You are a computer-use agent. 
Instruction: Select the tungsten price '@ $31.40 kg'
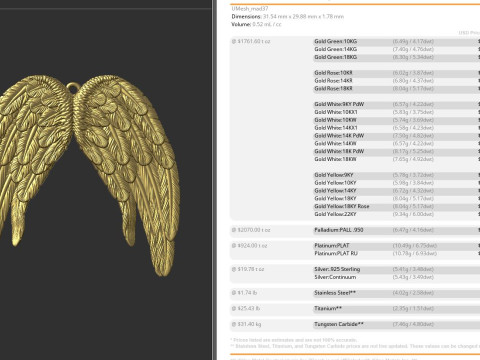pyautogui.click(x=246, y=324)
